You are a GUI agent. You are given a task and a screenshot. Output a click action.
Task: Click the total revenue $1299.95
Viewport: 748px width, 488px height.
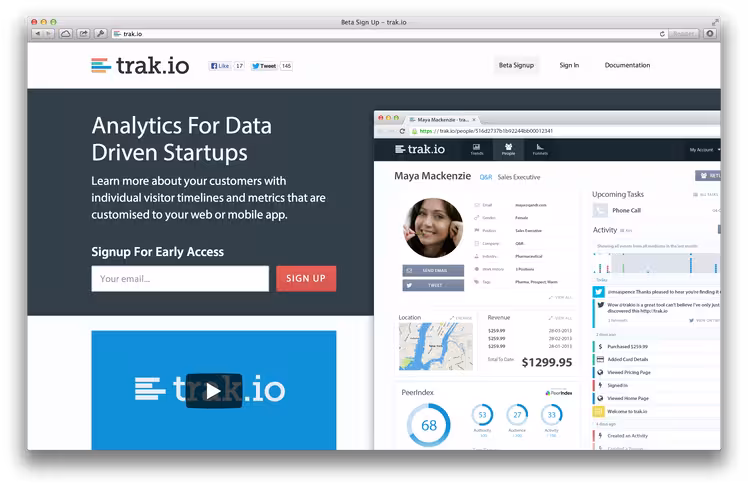pyautogui.click(x=547, y=363)
